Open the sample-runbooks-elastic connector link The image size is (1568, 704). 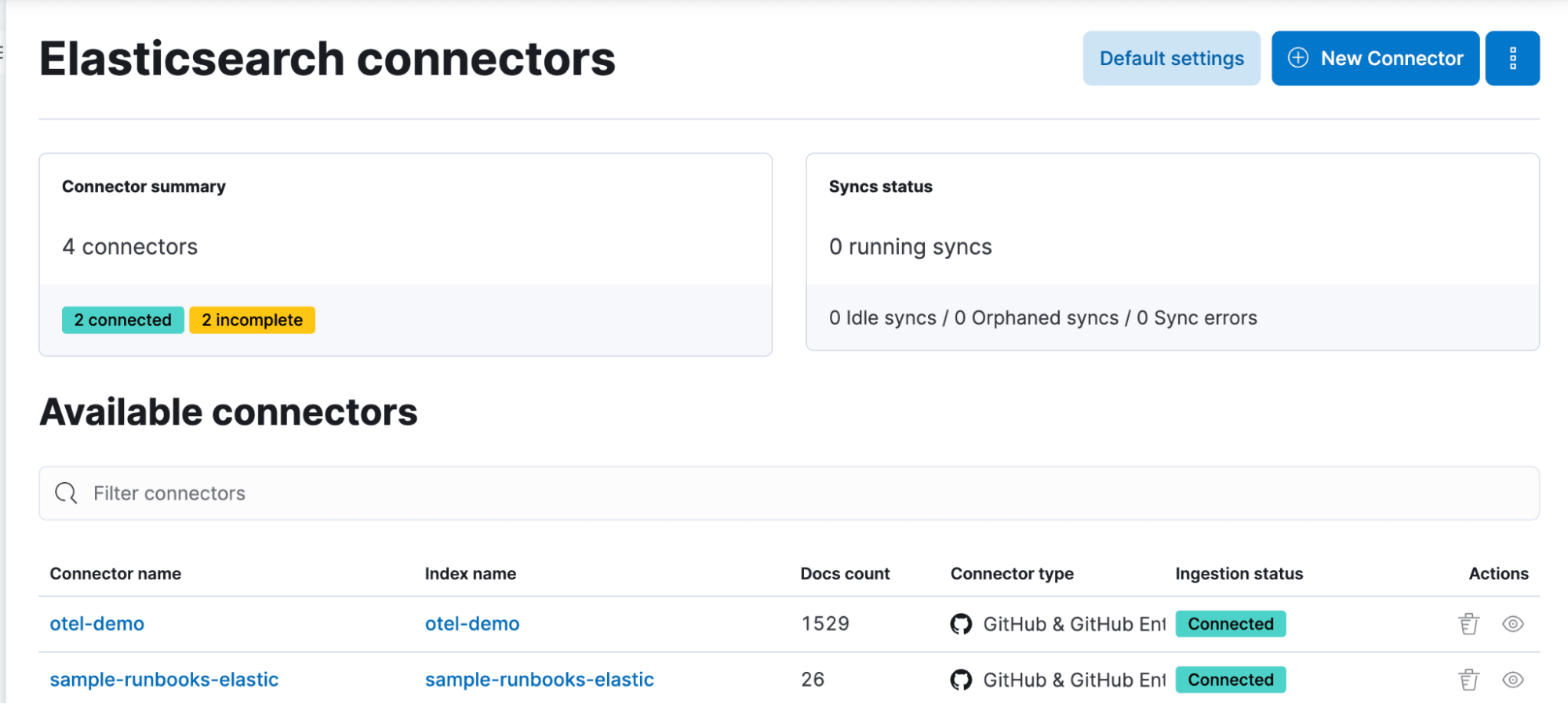(x=164, y=680)
